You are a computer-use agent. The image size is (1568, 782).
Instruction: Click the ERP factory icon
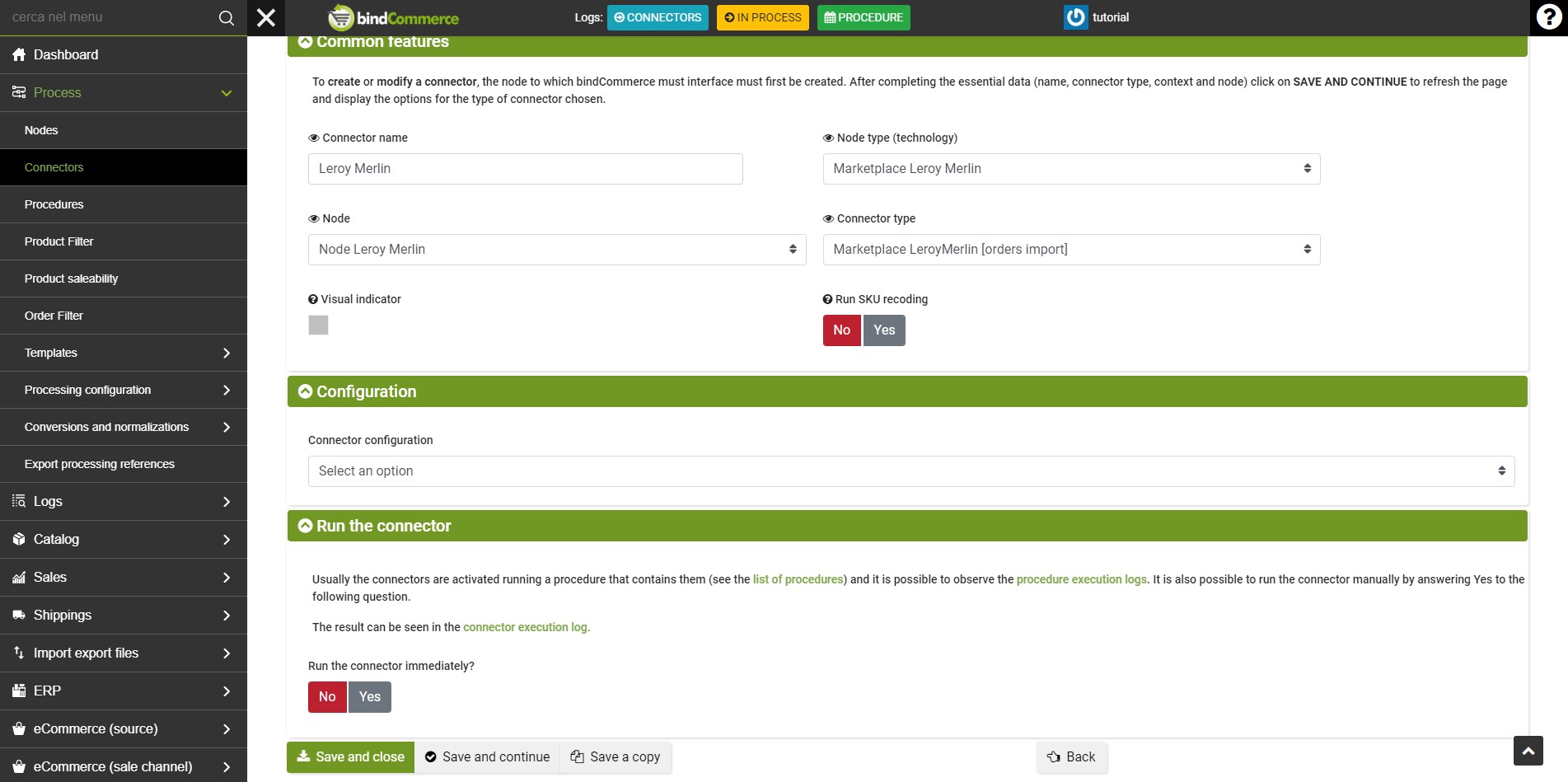19,691
